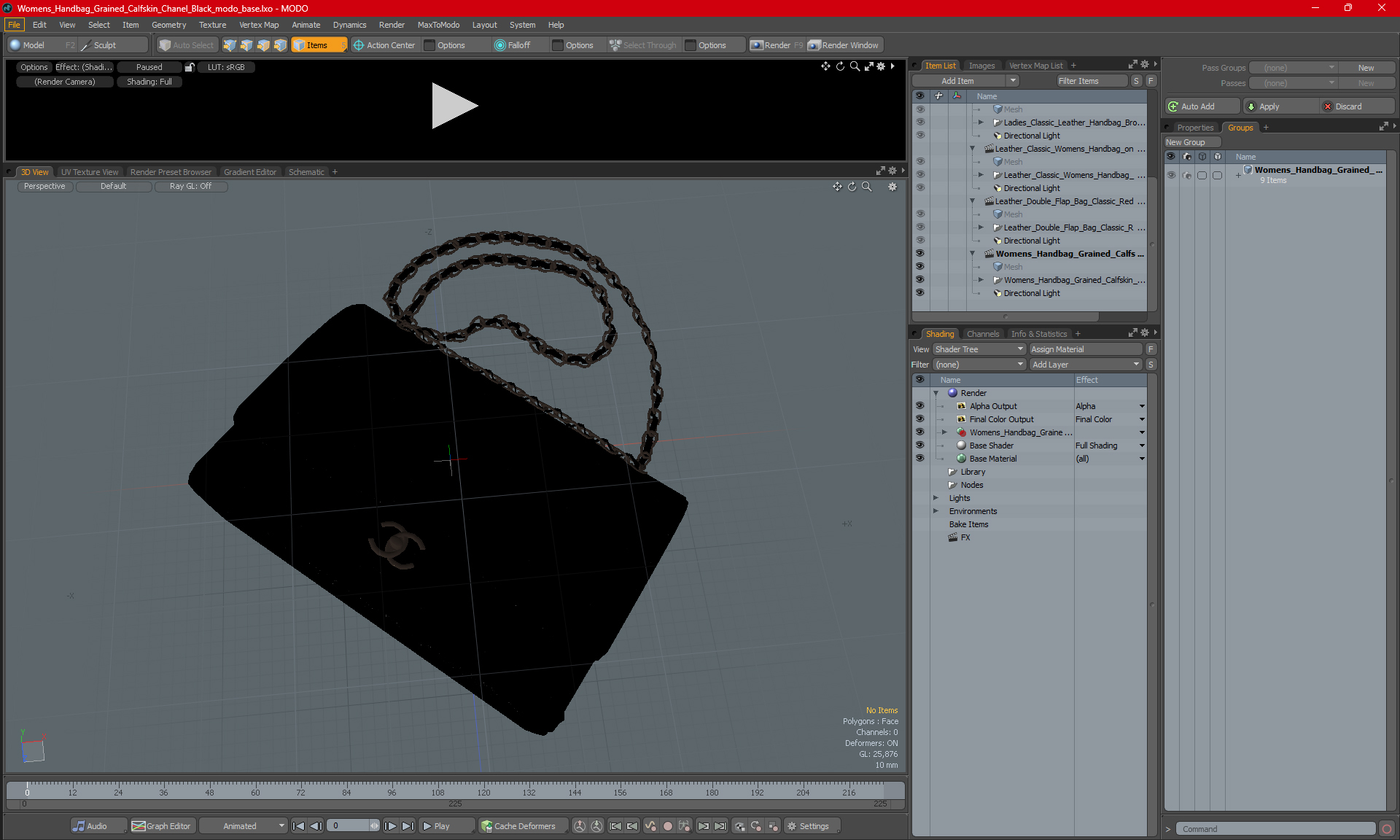Open Pass Groups (none) dropdown
Viewport: 1400px width, 840px height.
pos(1293,68)
